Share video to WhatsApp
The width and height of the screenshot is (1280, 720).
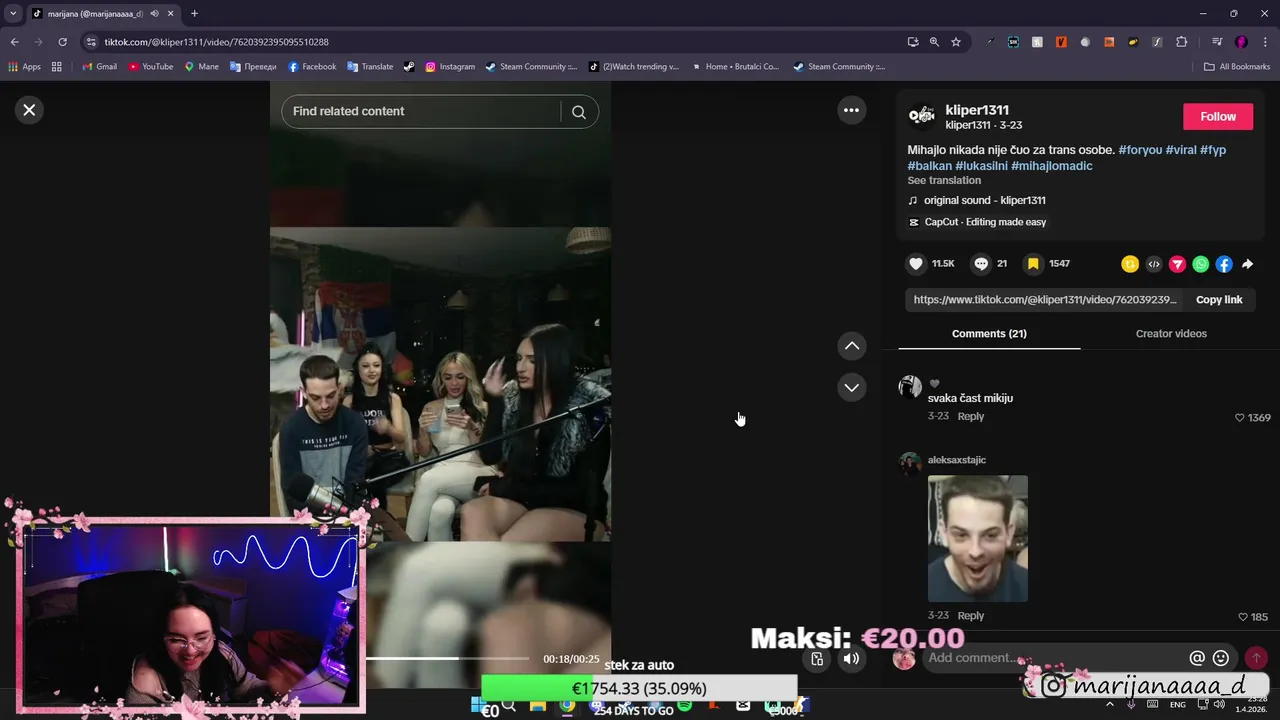pyautogui.click(x=1201, y=264)
